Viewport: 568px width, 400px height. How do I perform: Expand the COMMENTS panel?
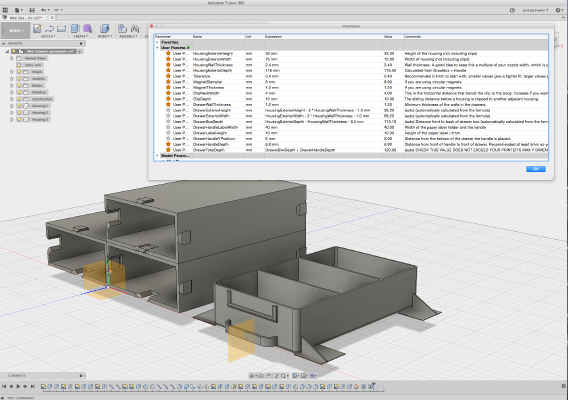81,376
